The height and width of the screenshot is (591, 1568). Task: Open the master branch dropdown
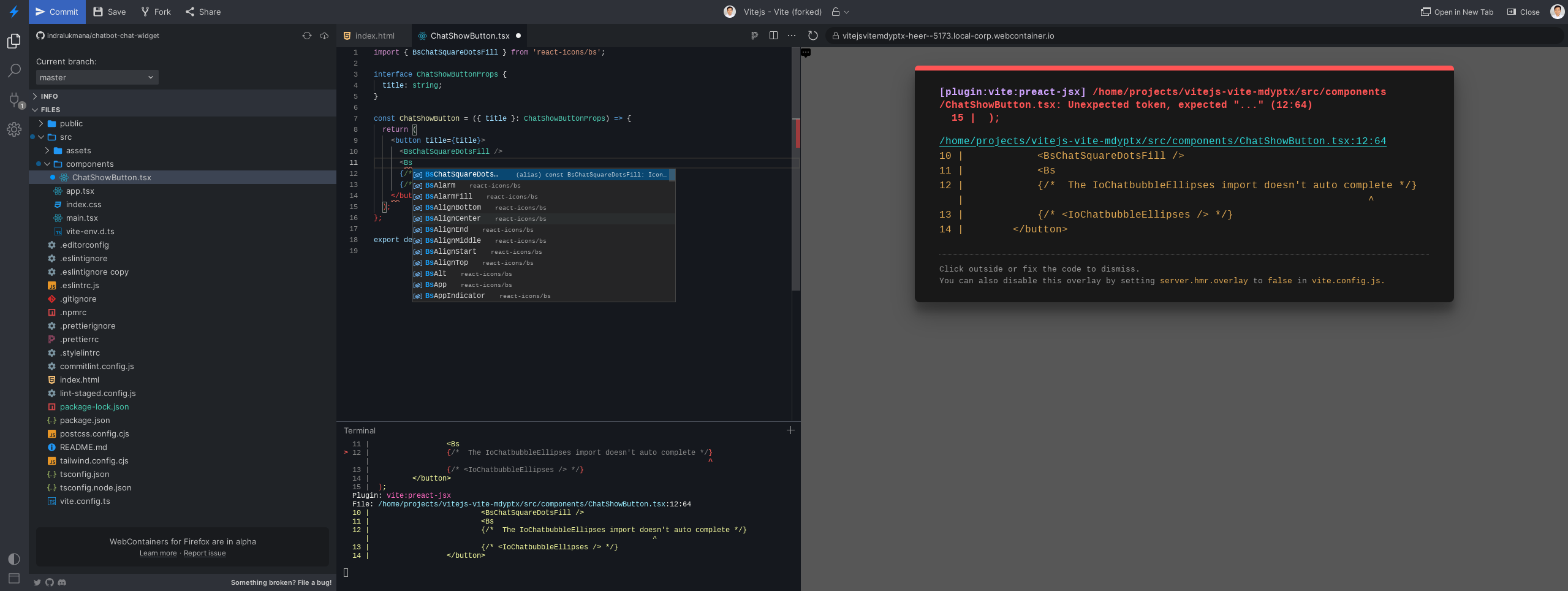[96, 77]
